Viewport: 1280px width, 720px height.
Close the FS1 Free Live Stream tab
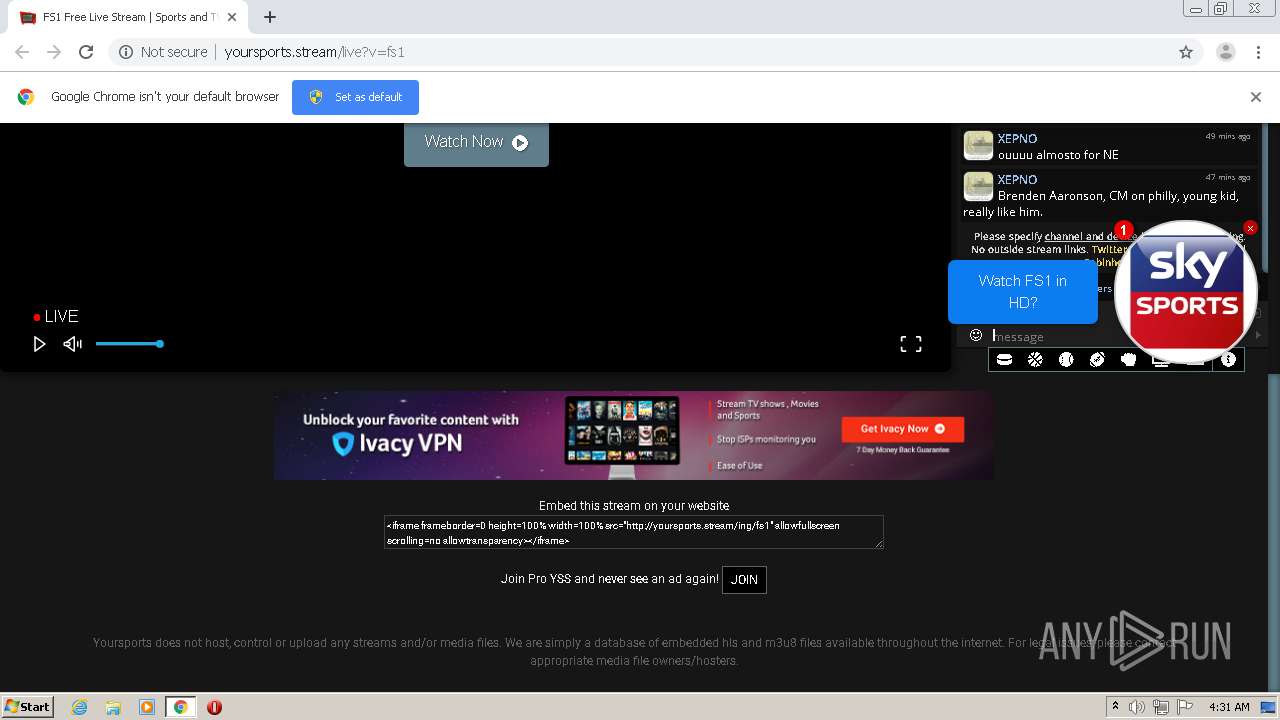(232, 17)
